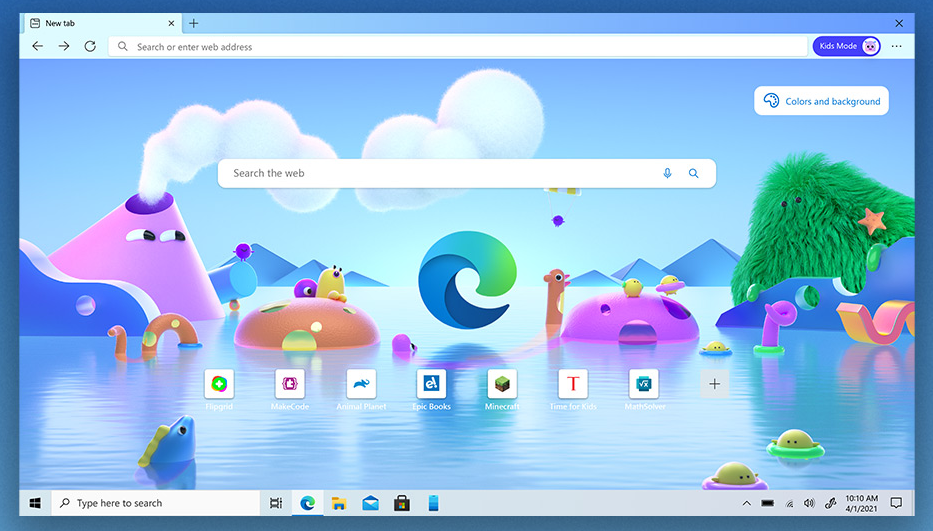Click the magnifier search button in web search box

coord(694,173)
